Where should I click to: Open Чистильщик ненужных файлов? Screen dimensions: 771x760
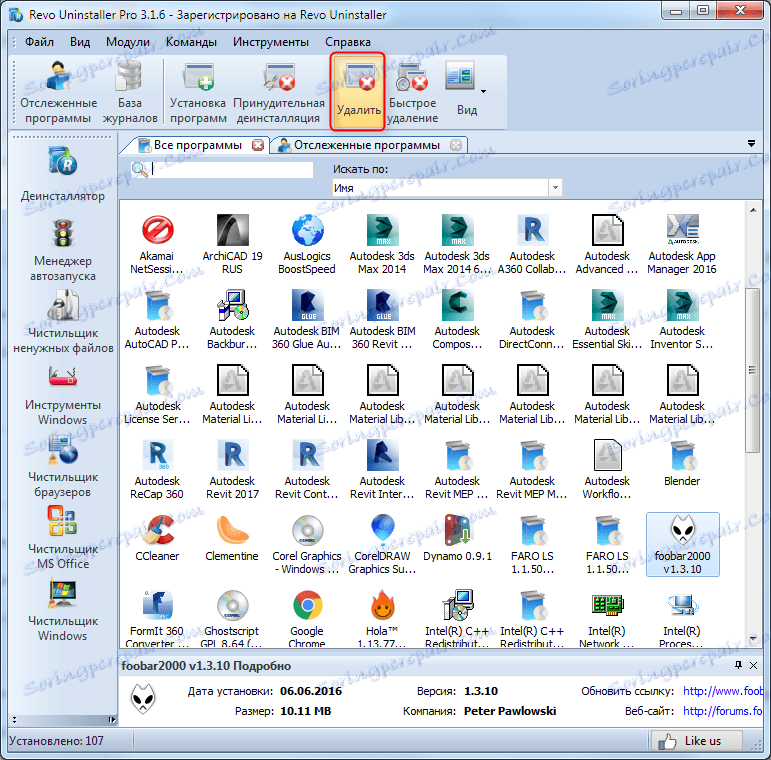[62, 322]
